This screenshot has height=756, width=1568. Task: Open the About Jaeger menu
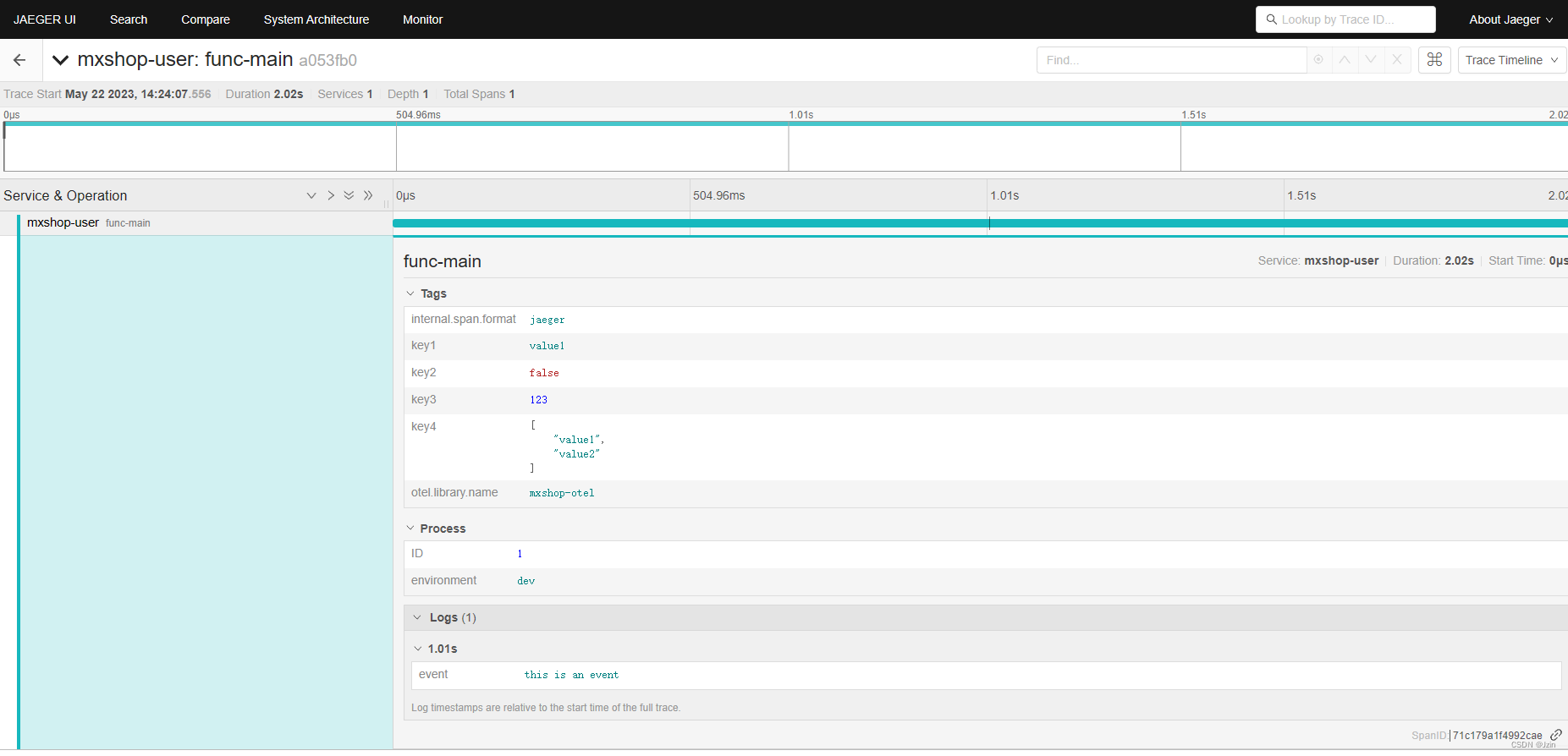tap(1510, 19)
